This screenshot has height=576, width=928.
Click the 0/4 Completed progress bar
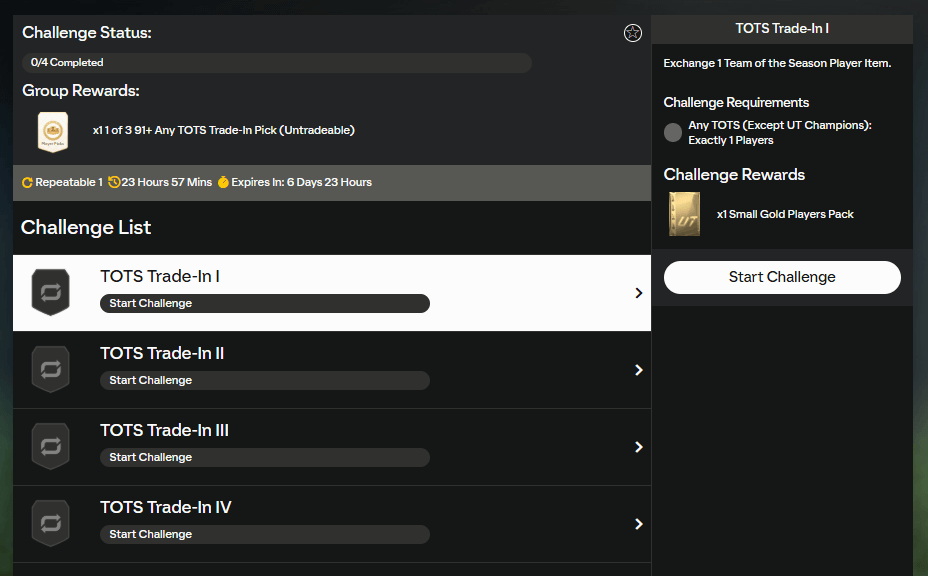click(x=277, y=62)
